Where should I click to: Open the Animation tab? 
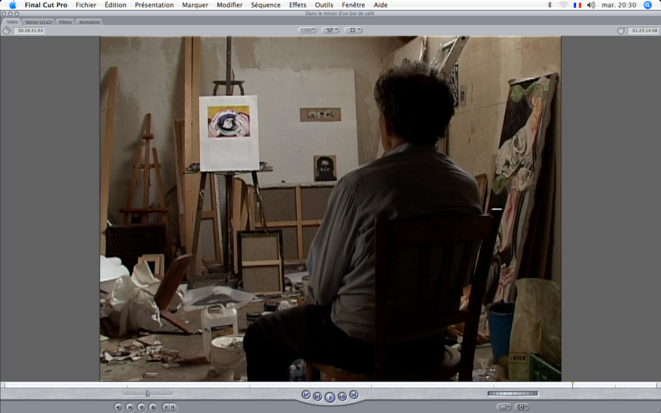click(x=89, y=22)
